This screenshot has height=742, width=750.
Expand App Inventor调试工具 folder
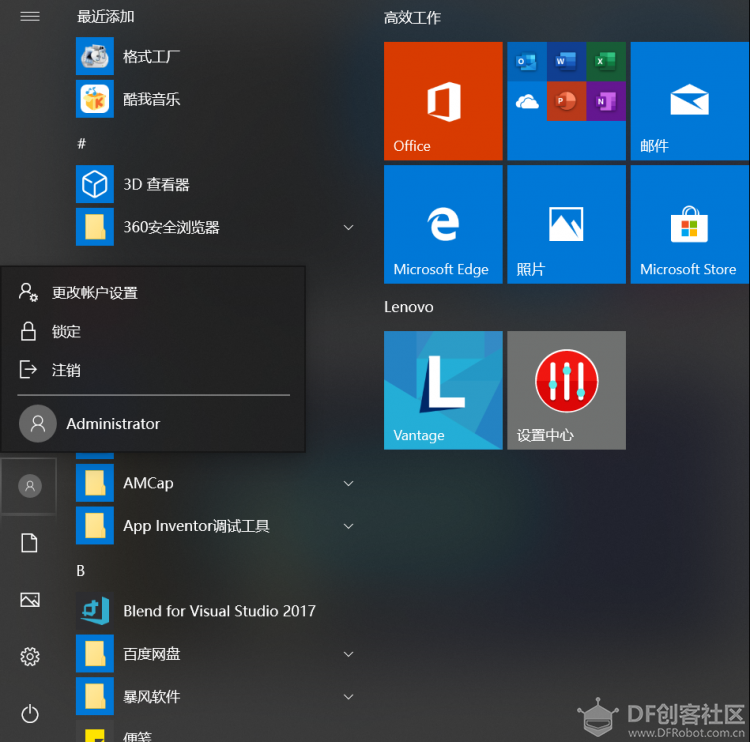coord(348,526)
